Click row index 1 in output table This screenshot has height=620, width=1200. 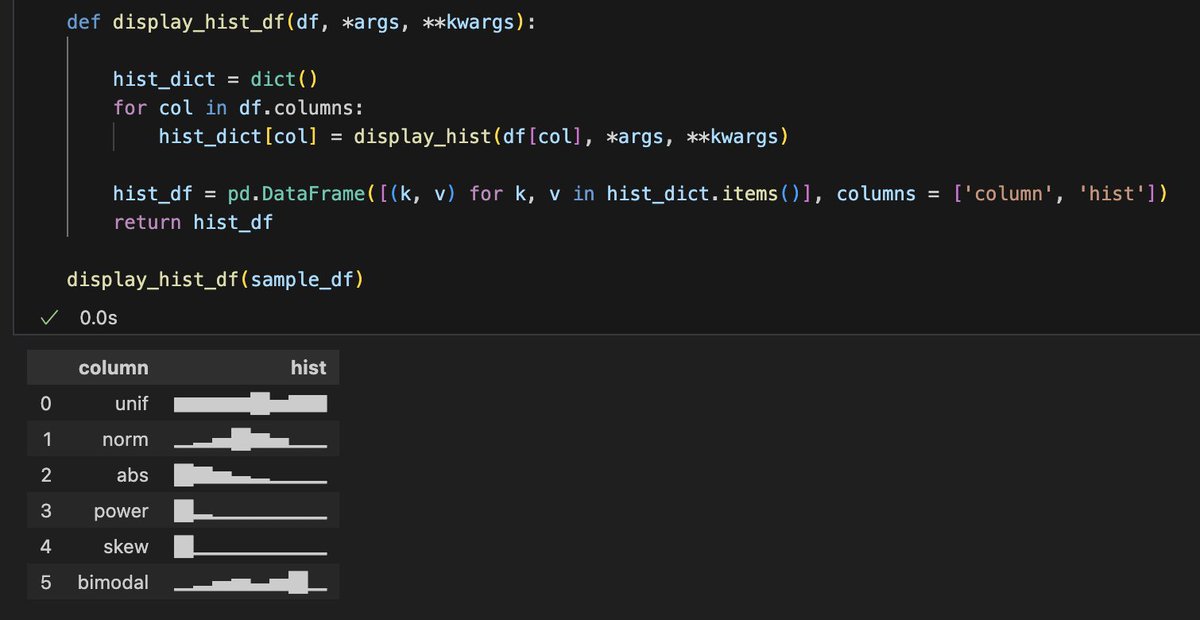tap(46, 440)
